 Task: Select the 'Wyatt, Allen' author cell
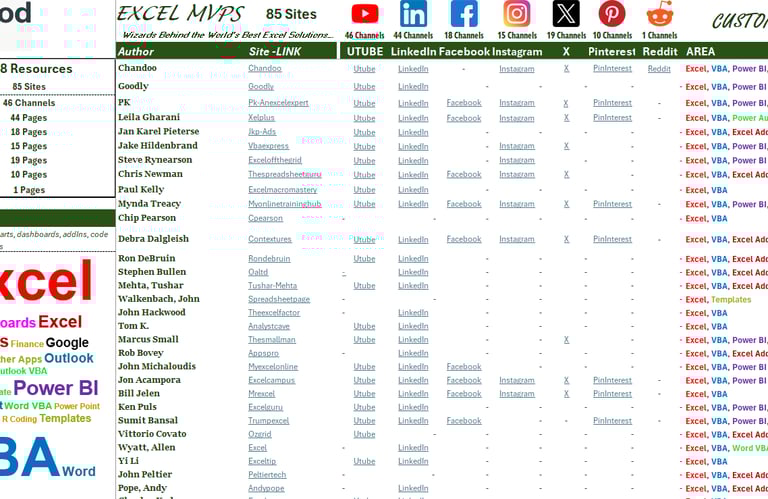tap(146, 447)
